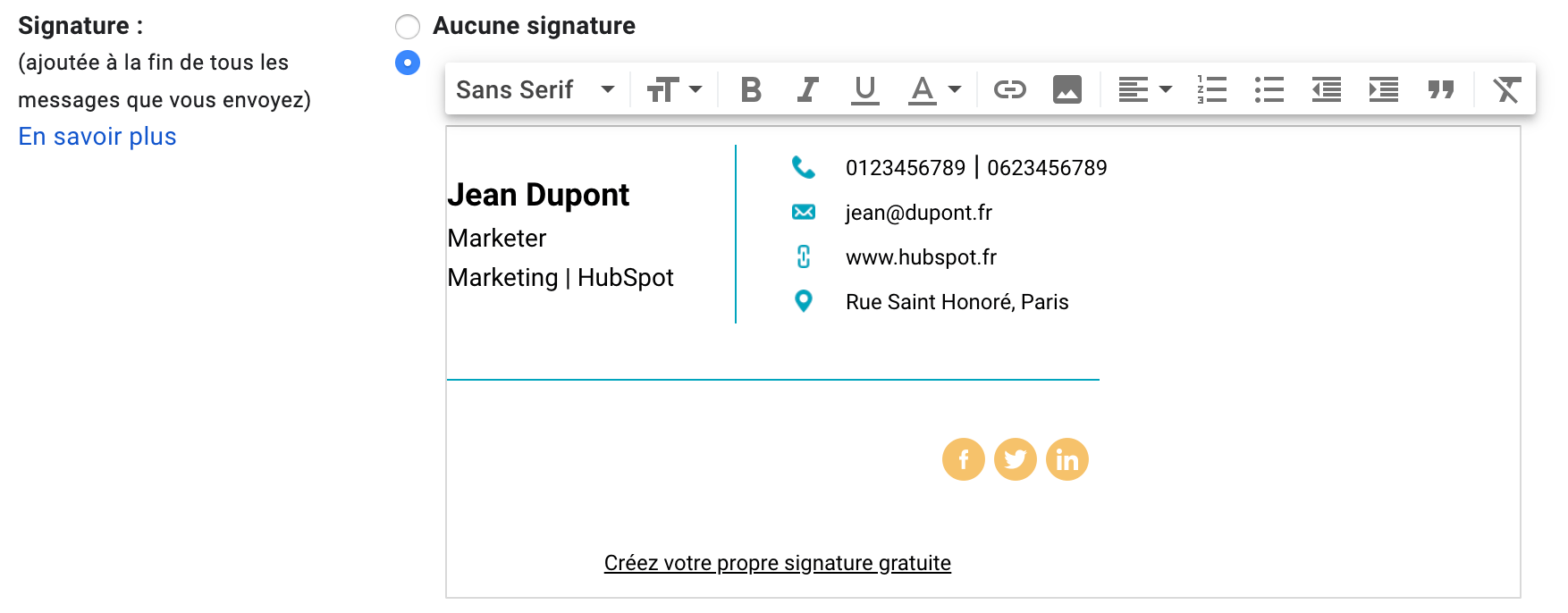Click the email envelope icon
This screenshot has height=613, width=1568.
coord(804,212)
